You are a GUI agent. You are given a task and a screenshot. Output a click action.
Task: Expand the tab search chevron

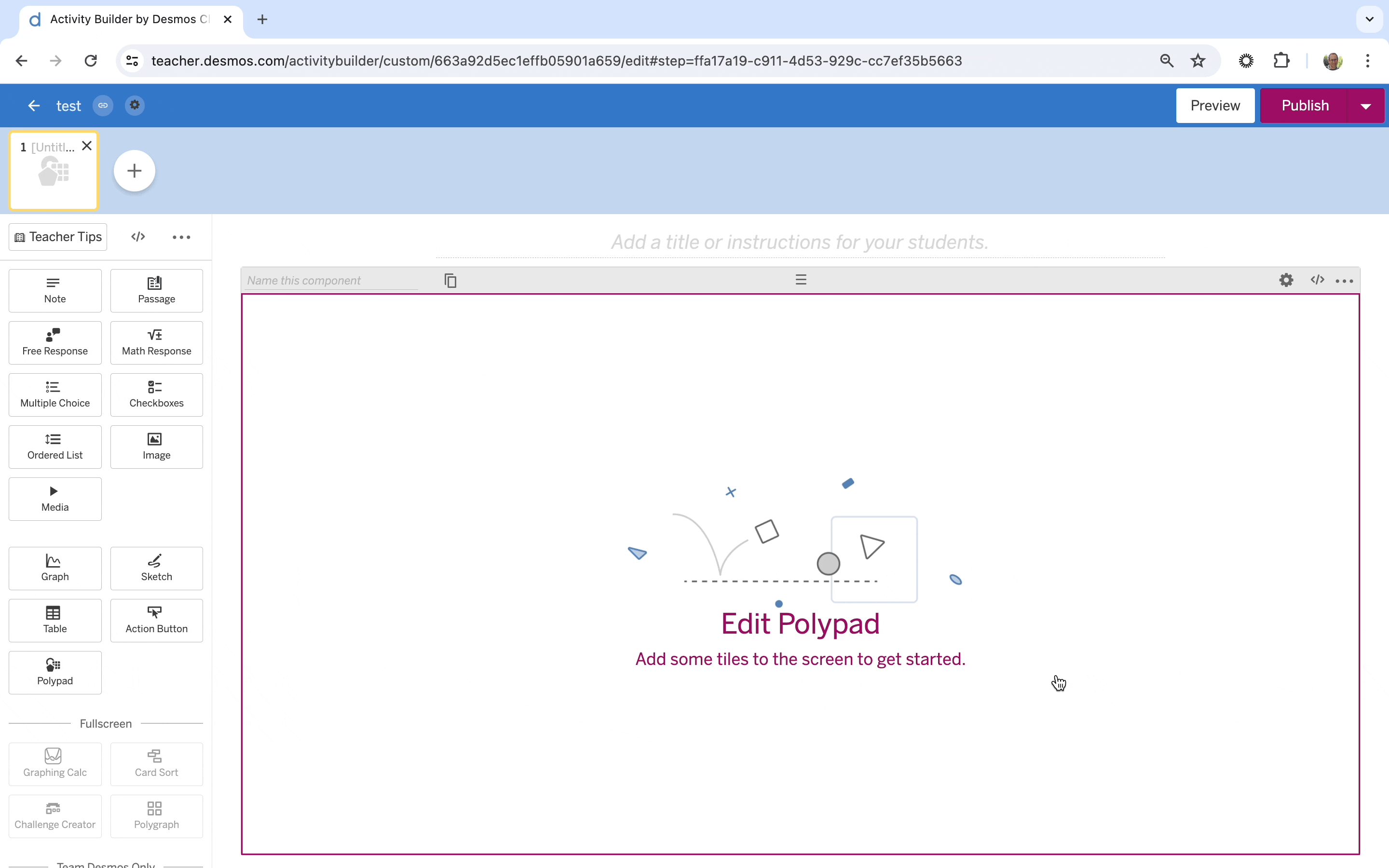point(1370,19)
